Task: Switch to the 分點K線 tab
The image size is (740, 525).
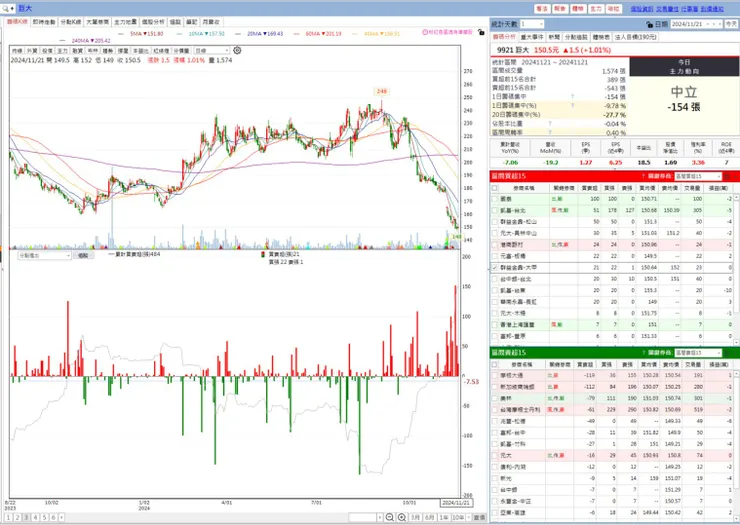Action: click(71, 22)
